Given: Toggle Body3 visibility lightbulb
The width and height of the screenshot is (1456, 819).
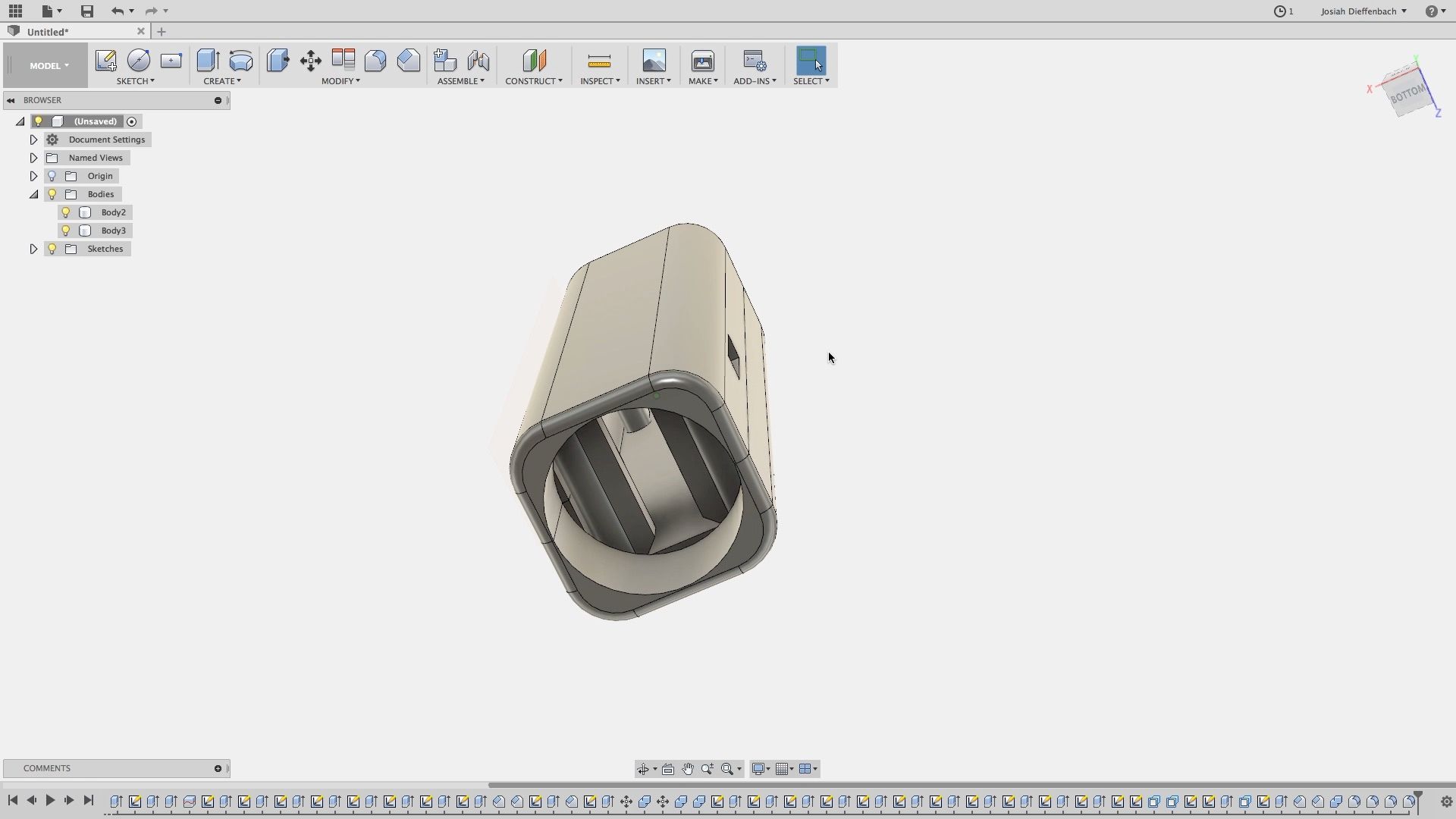Looking at the screenshot, I should pyautogui.click(x=66, y=231).
